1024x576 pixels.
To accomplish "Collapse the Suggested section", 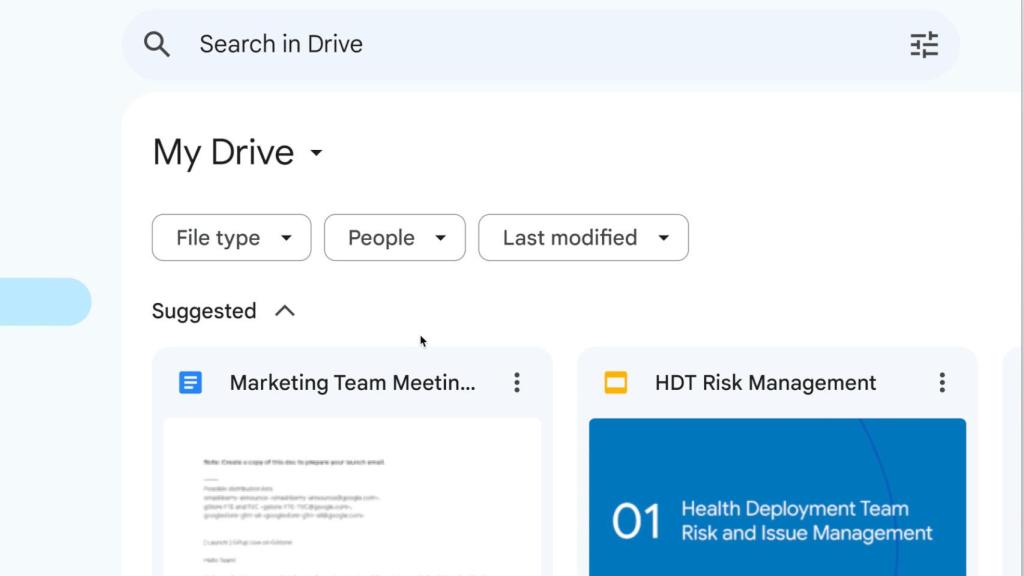I will click(285, 311).
